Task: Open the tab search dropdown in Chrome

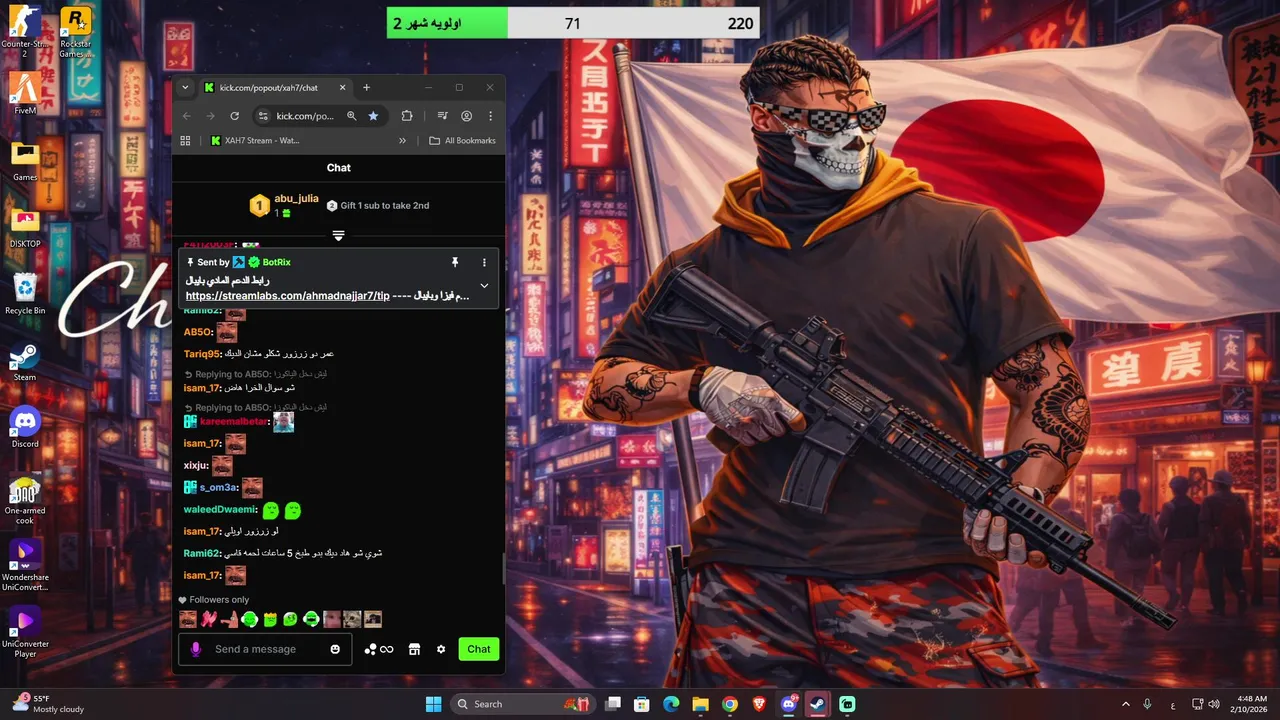Action: click(x=185, y=88)
